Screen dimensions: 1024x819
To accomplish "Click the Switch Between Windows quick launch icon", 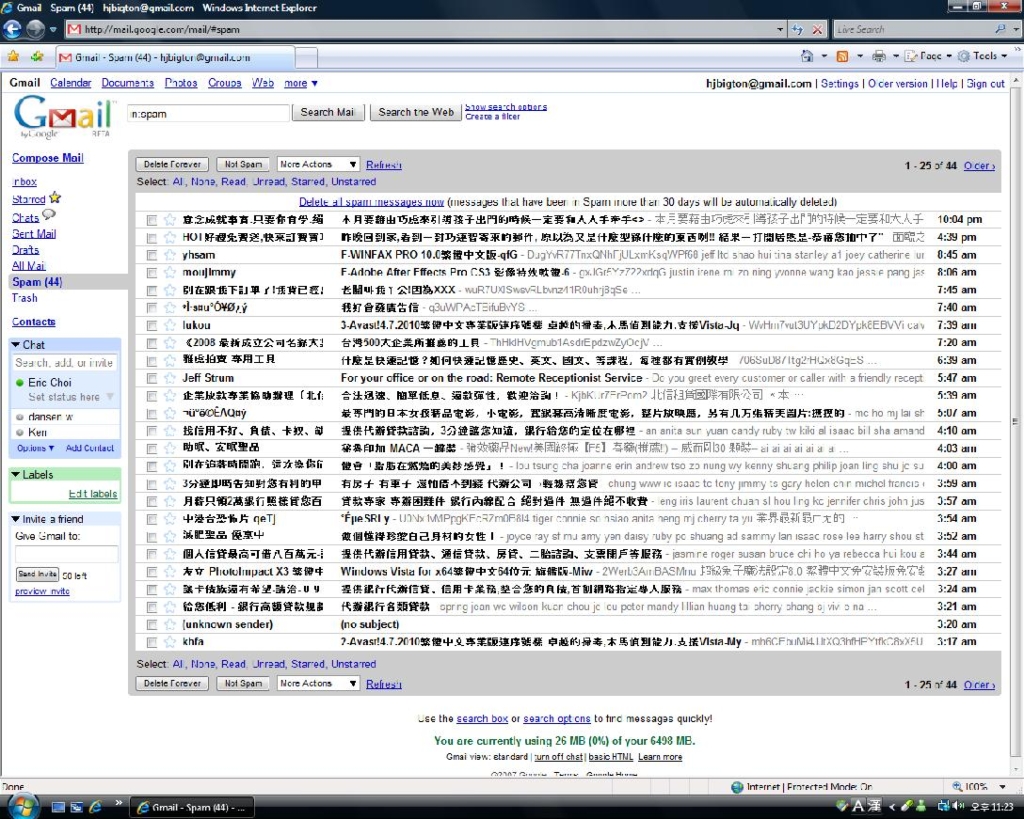I will 76,807.
